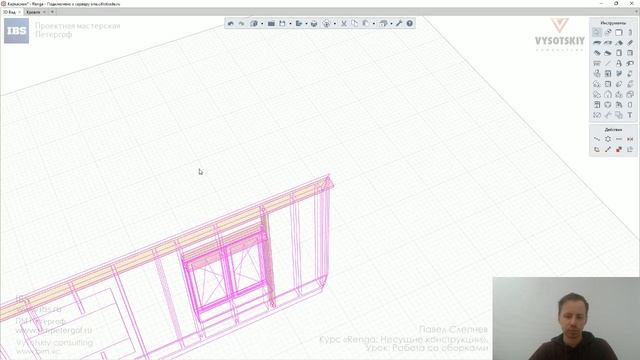This screenshot has width=640, height=360.
Task: Click the globe-shaped toolbar icon
Action: (326, 24)
